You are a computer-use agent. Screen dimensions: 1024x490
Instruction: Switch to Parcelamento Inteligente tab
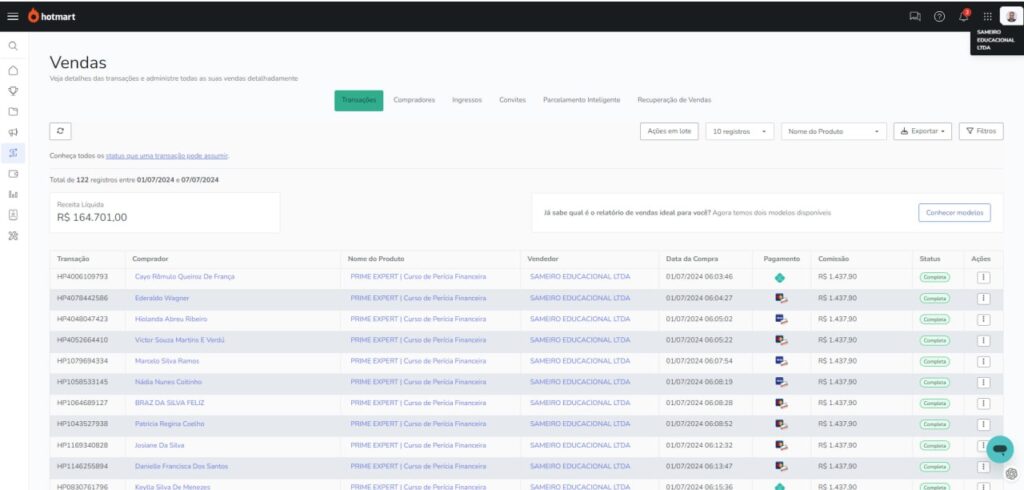[x=581, y=101]
